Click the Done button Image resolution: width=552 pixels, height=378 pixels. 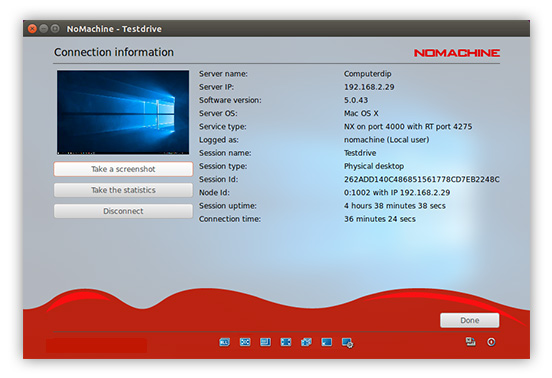point(470,320)
